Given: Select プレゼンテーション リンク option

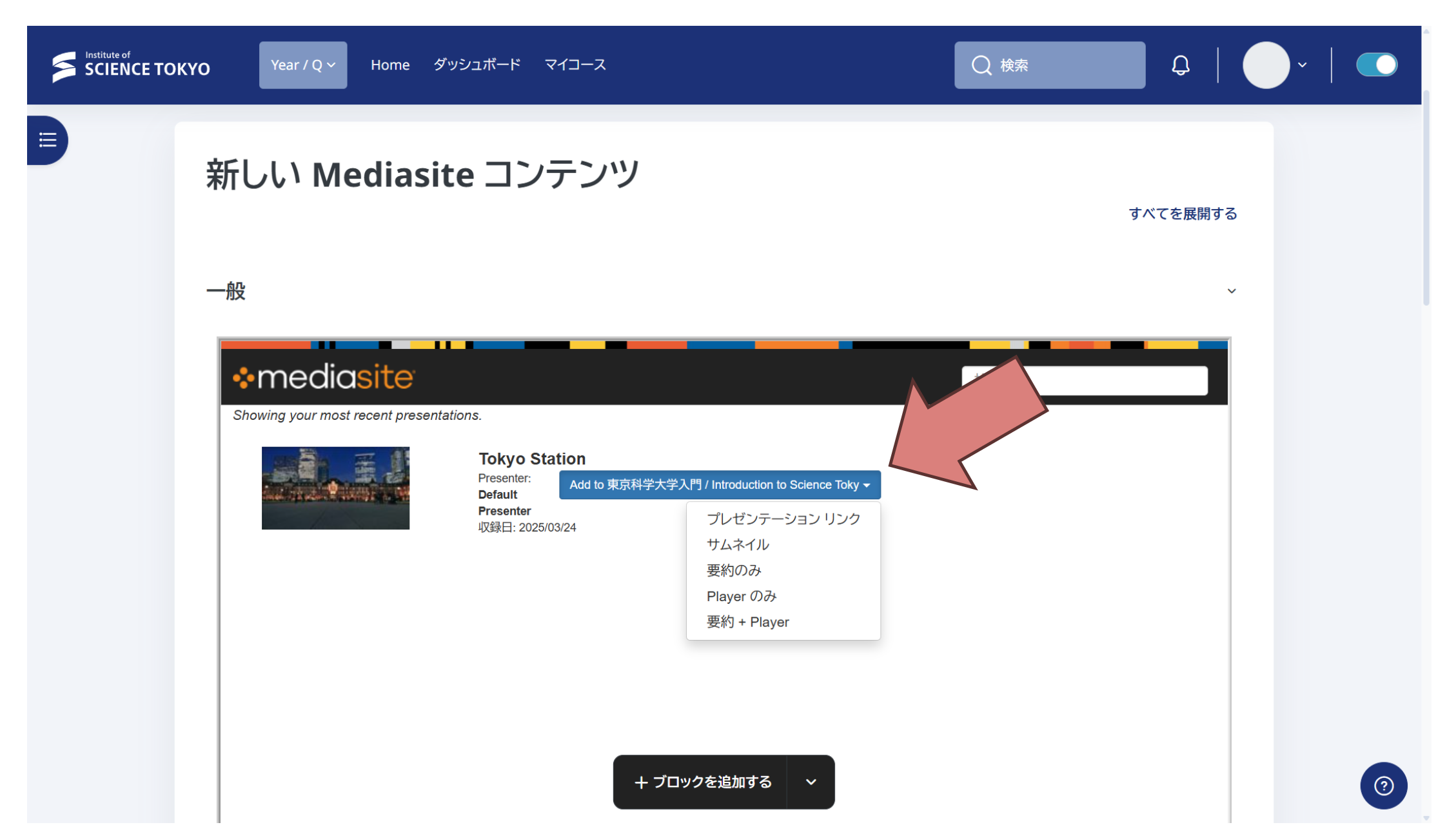Looking at the screenshot, I should click(783, 519).
